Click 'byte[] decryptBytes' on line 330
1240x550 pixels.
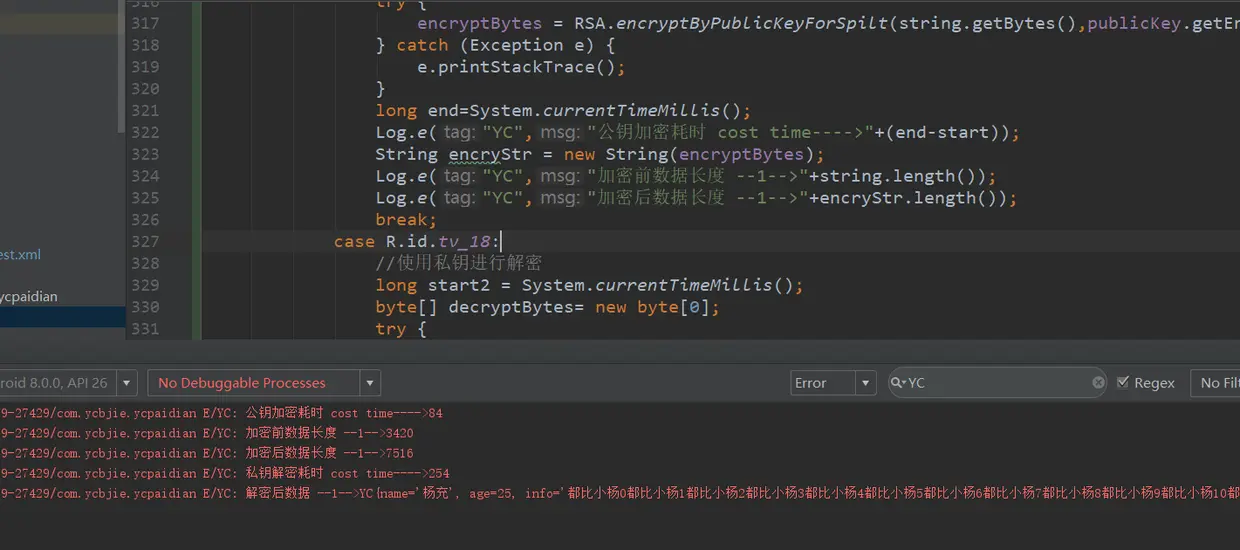tap(547, 307)
